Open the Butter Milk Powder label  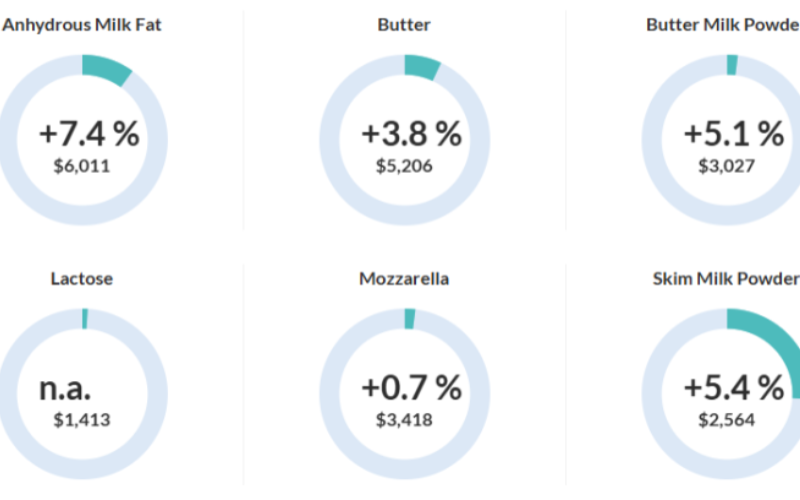pos(724,25)
